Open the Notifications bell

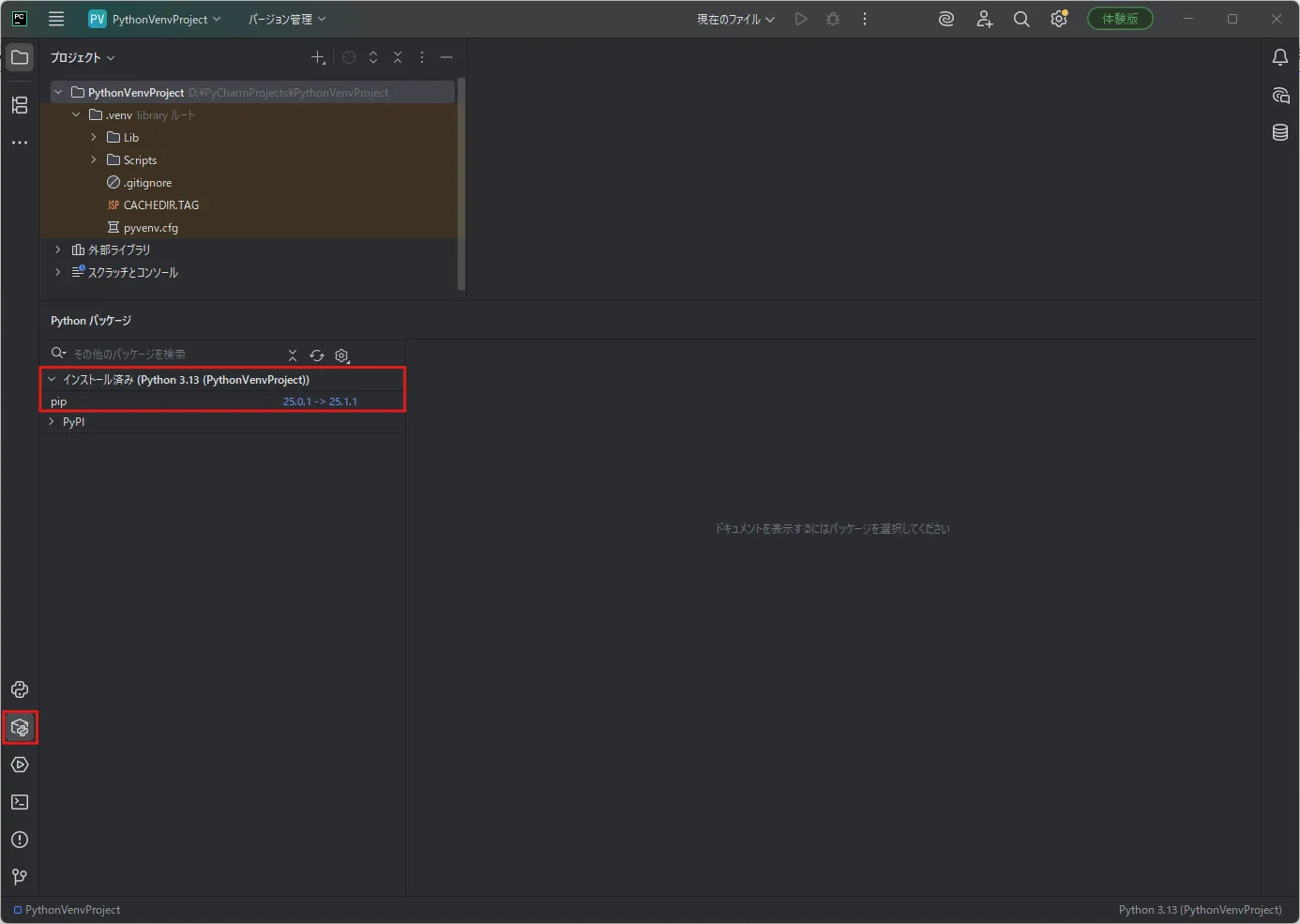[1280, 57]
